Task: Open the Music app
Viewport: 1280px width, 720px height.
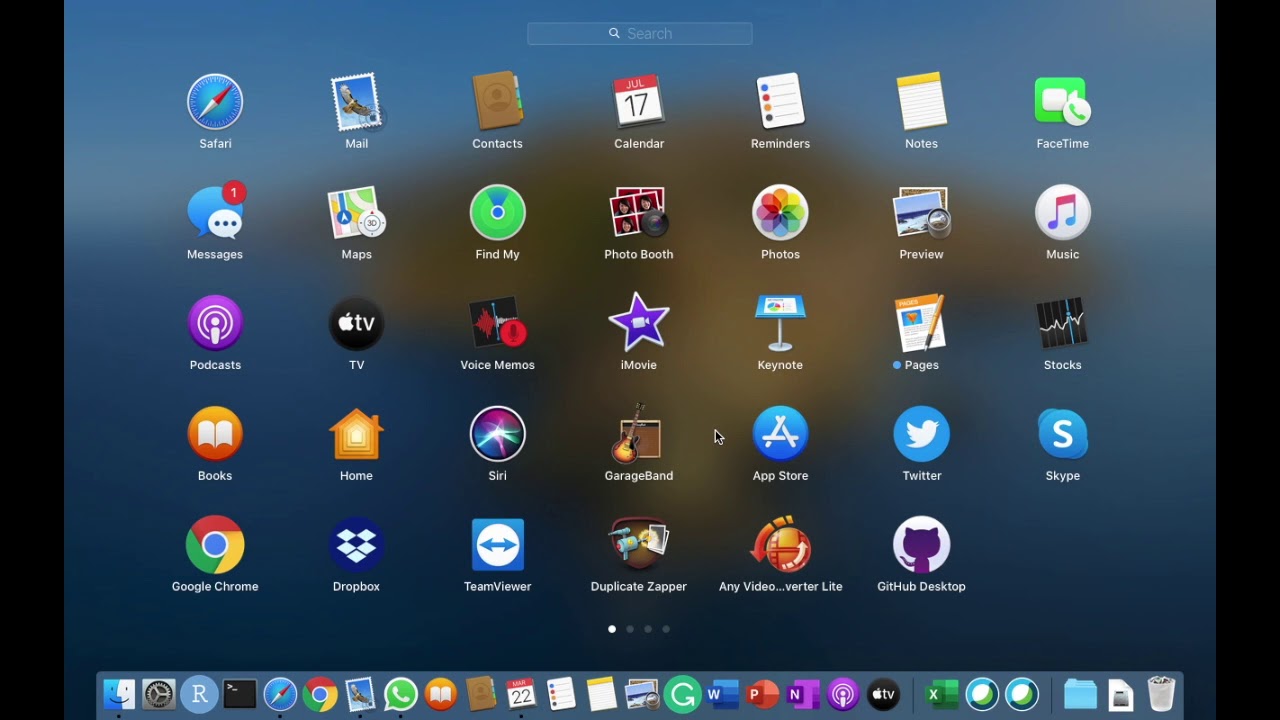Action: [1062, 212]
